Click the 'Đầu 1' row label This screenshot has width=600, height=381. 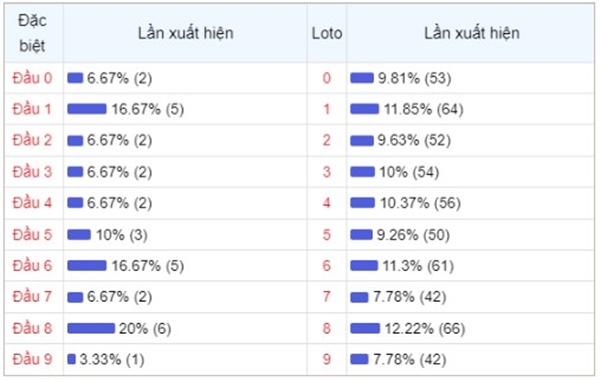(x=32, y=109)
